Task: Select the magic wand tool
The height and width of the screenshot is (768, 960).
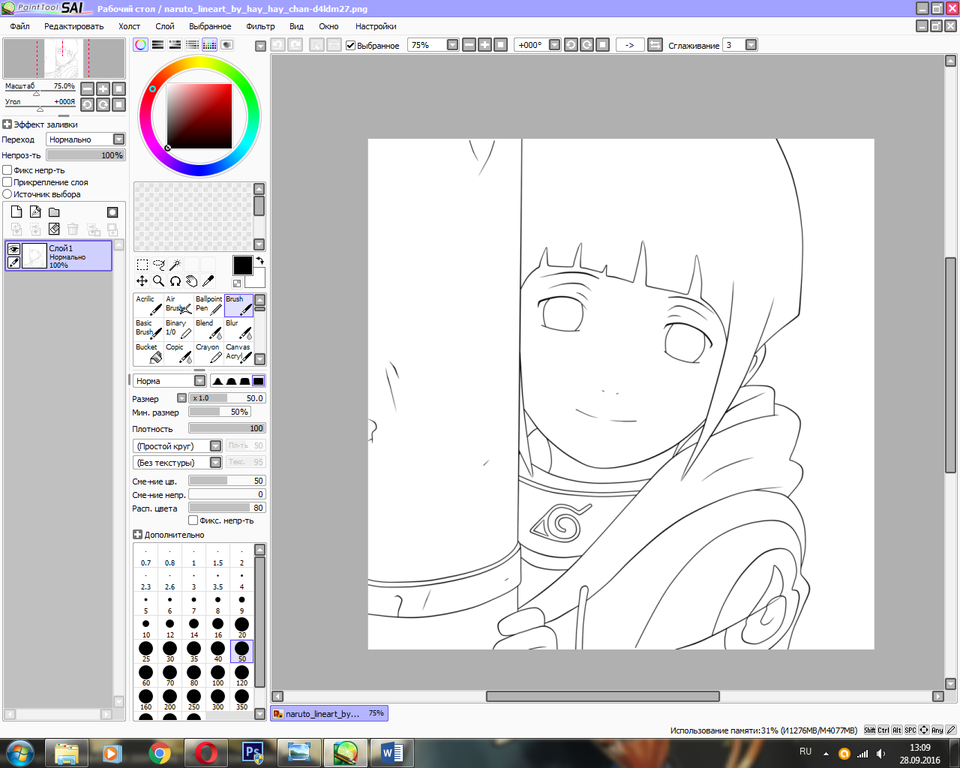Action: coord(175,265)
